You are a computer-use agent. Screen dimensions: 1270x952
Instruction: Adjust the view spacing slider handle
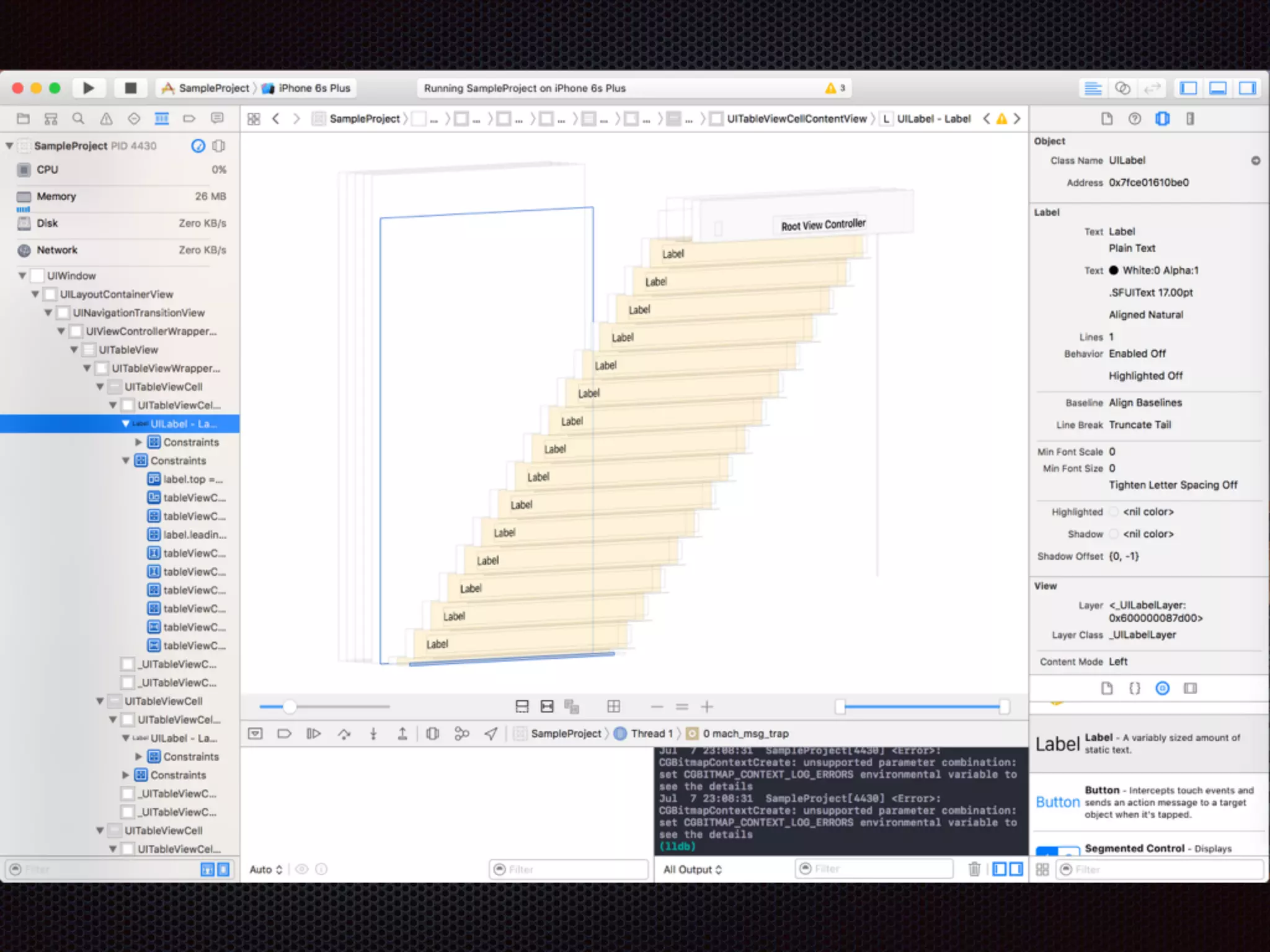(x=290, y=707)
